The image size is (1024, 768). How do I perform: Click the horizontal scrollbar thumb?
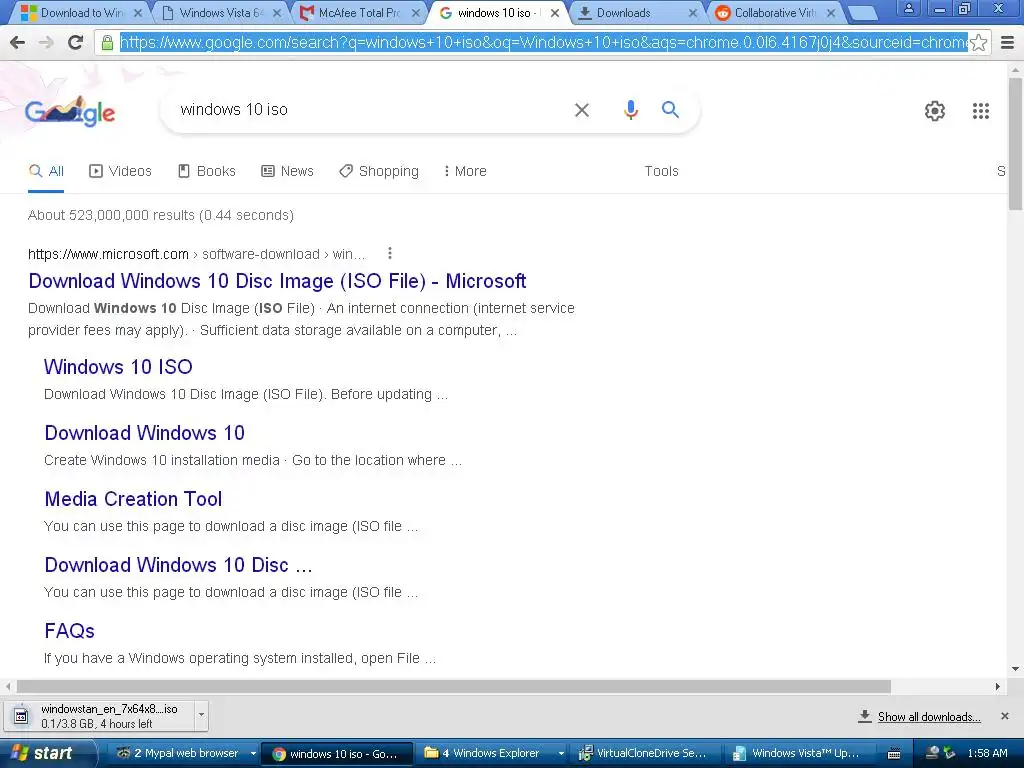pos(453,686)
